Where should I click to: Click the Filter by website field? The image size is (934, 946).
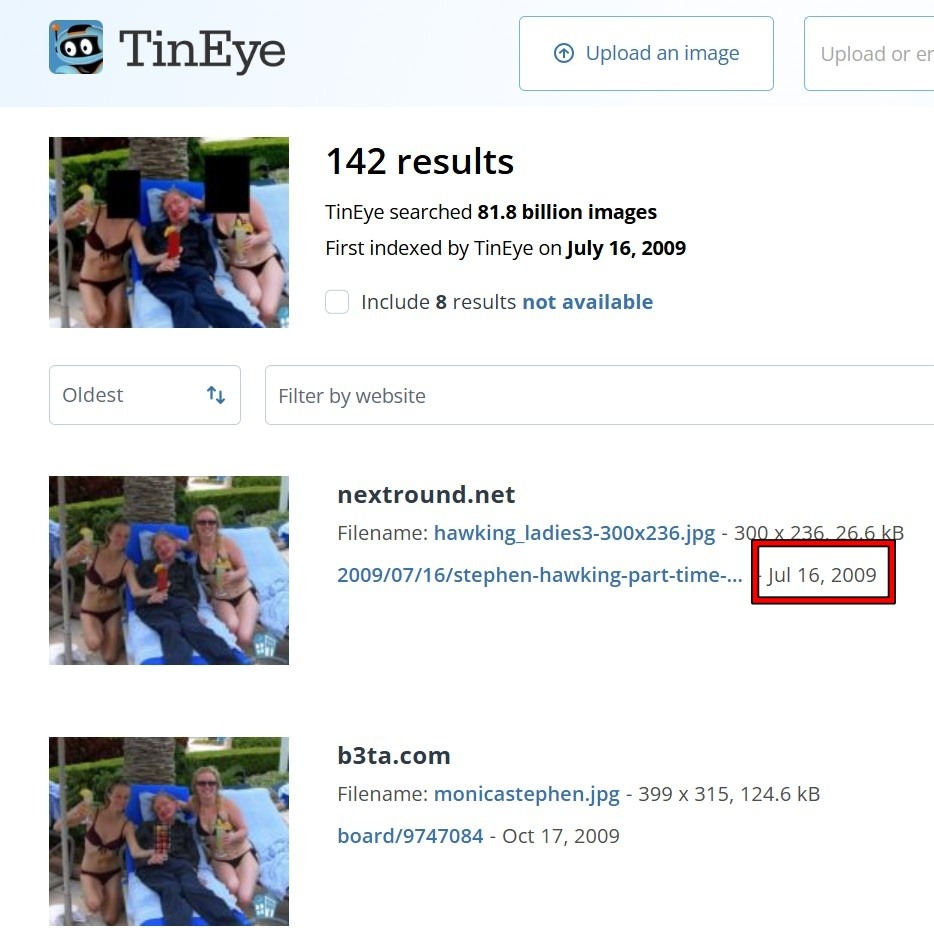pos(600,395)
